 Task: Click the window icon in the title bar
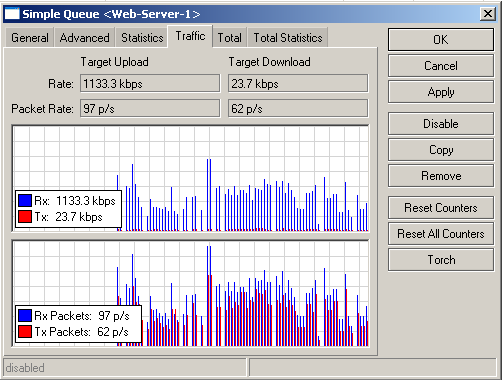pyautogui.click(x=12, y=14)
